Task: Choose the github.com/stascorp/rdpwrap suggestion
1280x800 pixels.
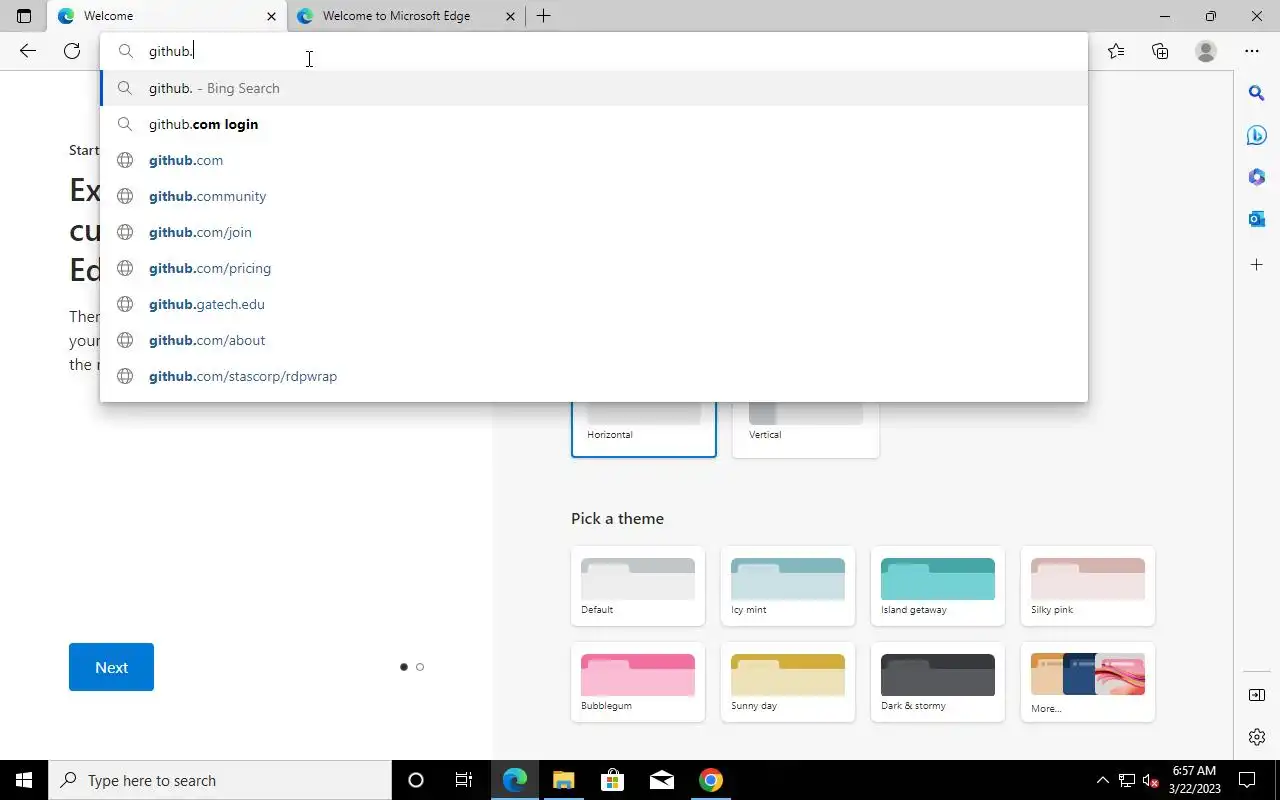Action: (594, 376)
